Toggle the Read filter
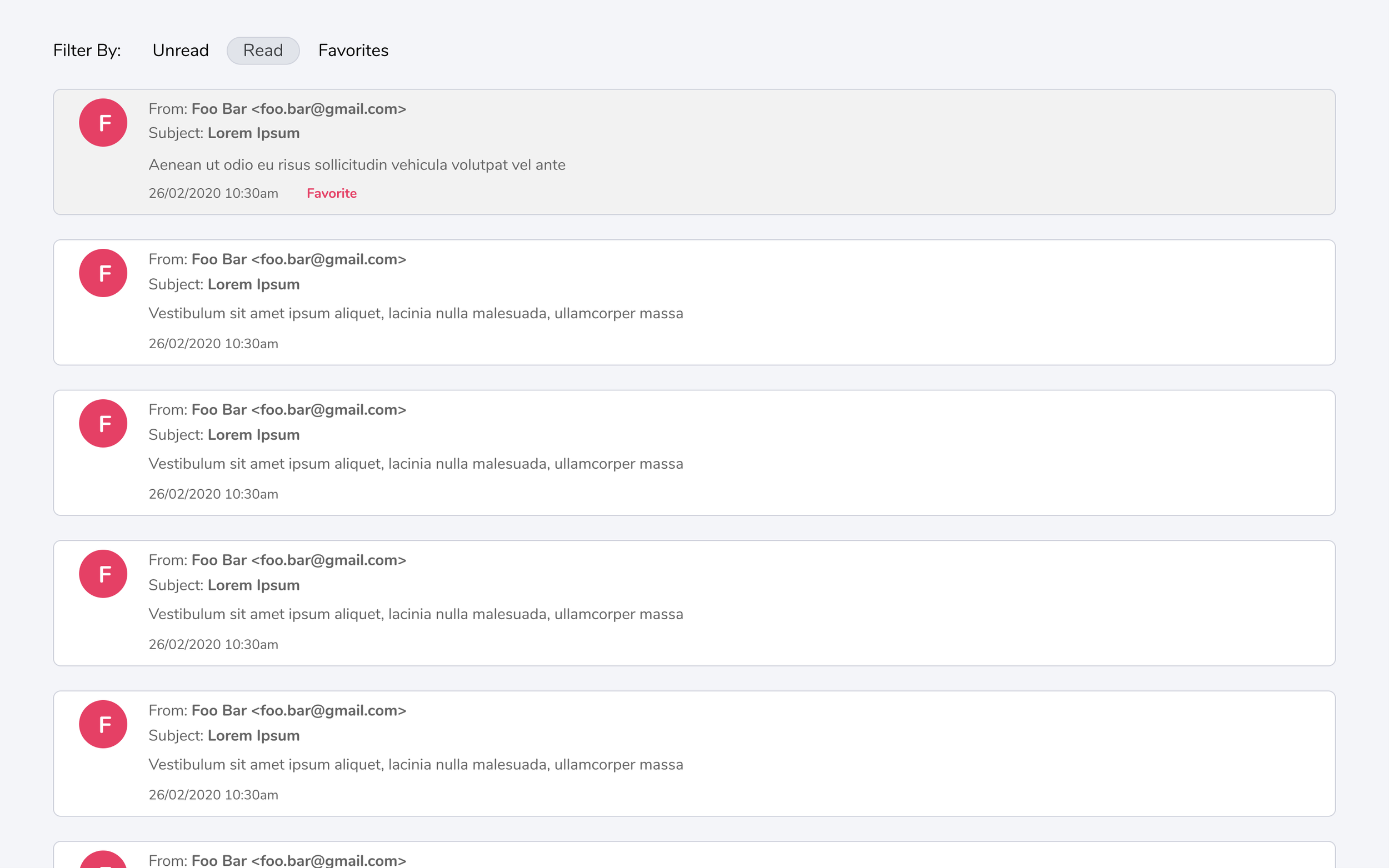This screenshot has height=868, width=1389. tap(263, 51)
